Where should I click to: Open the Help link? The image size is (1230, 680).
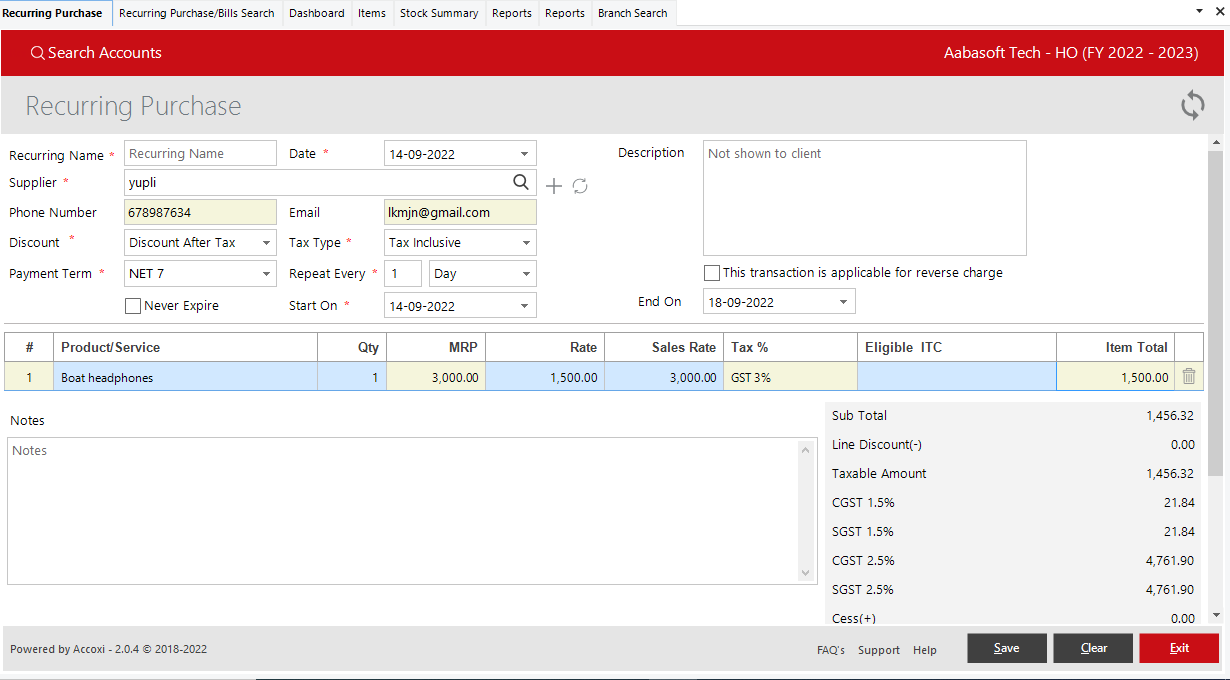(x=925, y=650)
